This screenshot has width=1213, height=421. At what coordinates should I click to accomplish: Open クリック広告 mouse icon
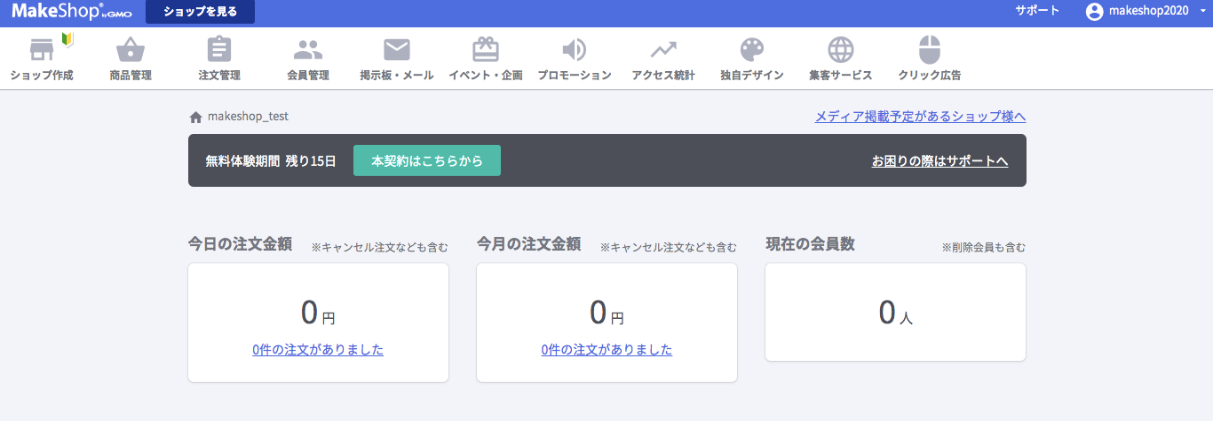click(x=929, y=50)
